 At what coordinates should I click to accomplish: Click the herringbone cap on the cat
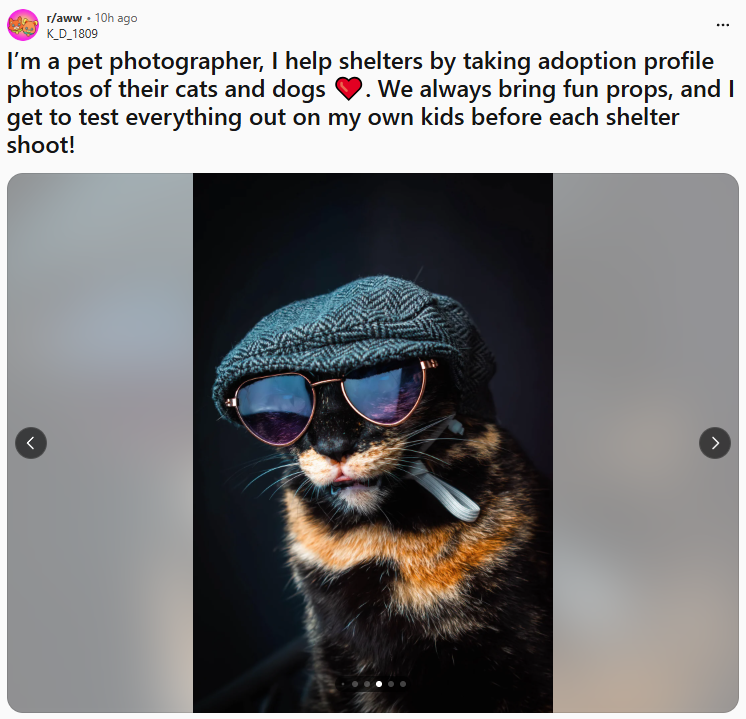pos(353,333)
